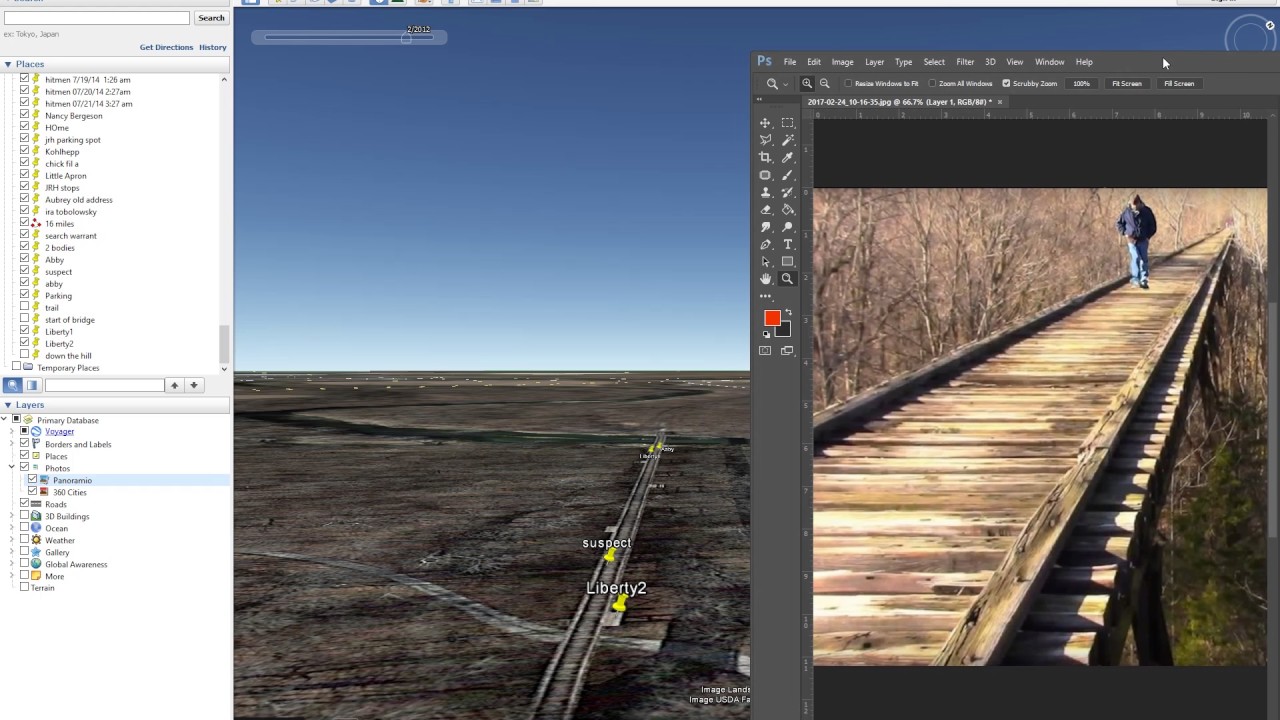
Task: Select the Pen tool
Action: [765, 244]
